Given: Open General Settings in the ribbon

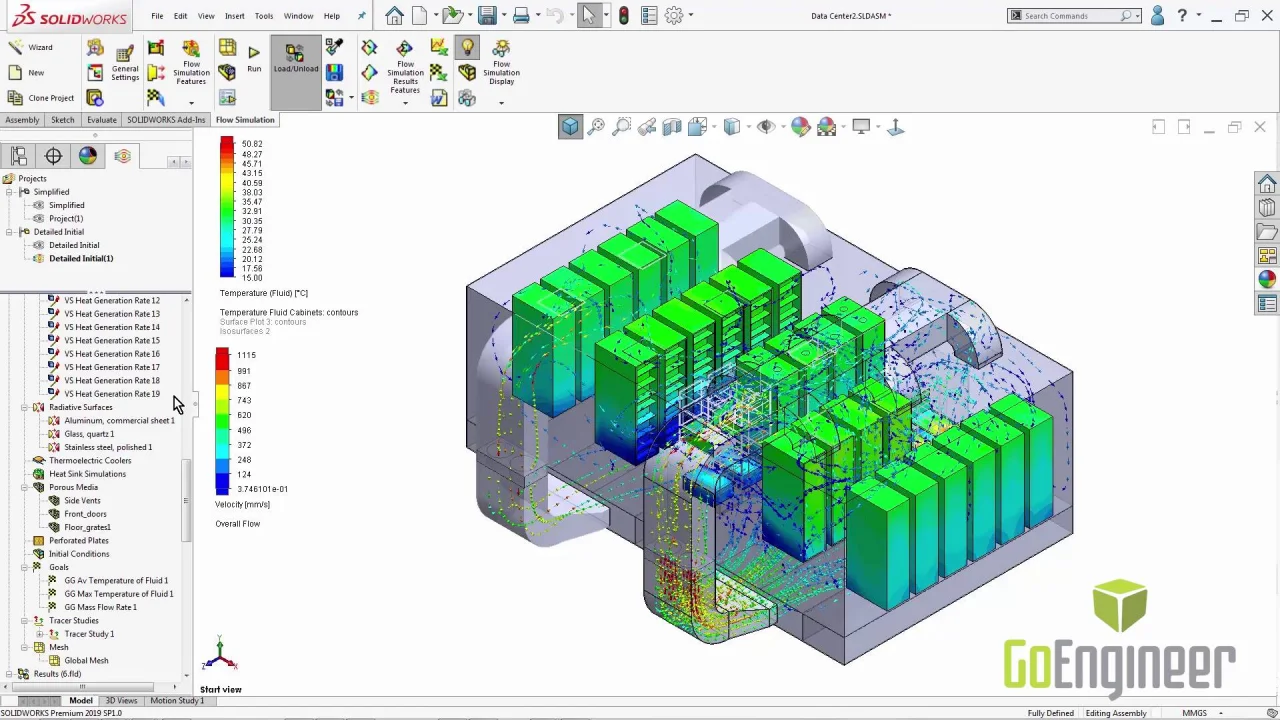Looking at the screenshot, I should point(125,62).
